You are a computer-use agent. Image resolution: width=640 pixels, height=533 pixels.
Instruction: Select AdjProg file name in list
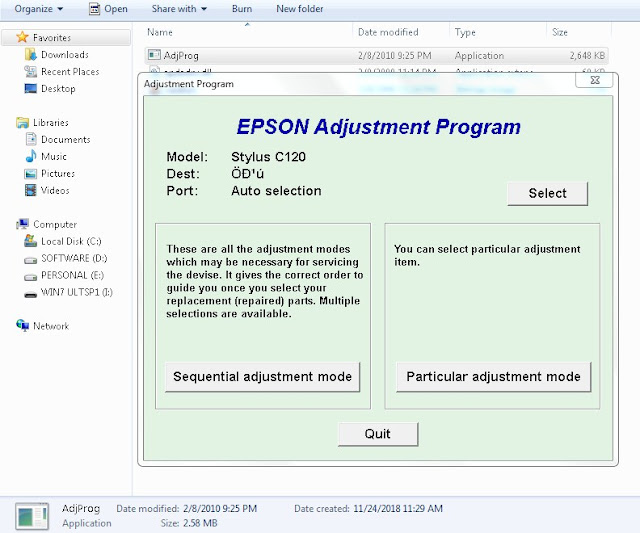point(181,56)
